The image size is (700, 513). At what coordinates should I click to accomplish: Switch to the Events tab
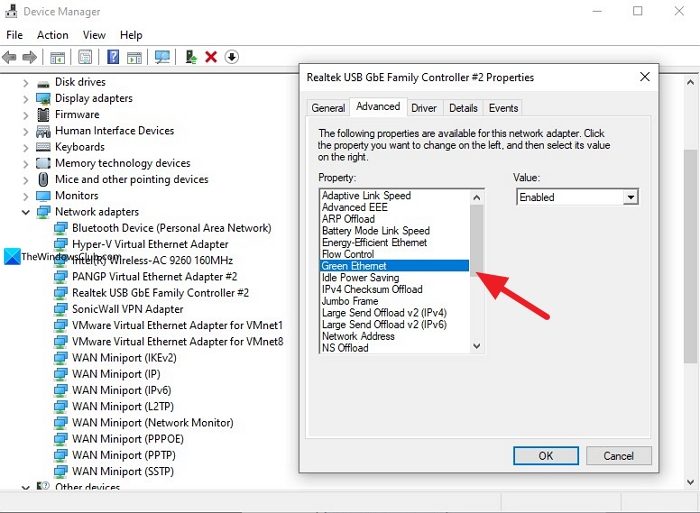503,108
